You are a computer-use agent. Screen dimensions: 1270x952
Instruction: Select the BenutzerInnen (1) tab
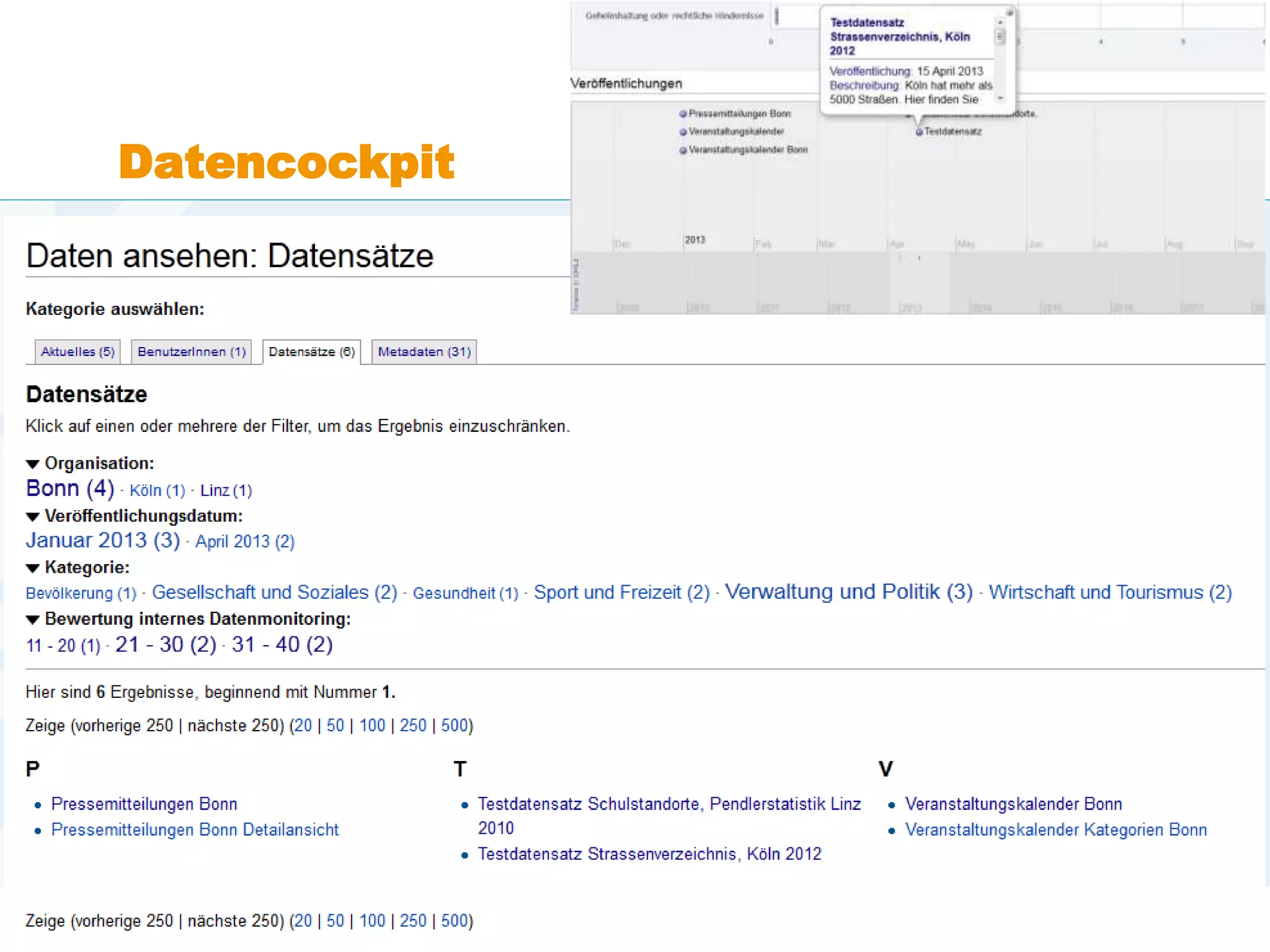(x=192, y=352)
